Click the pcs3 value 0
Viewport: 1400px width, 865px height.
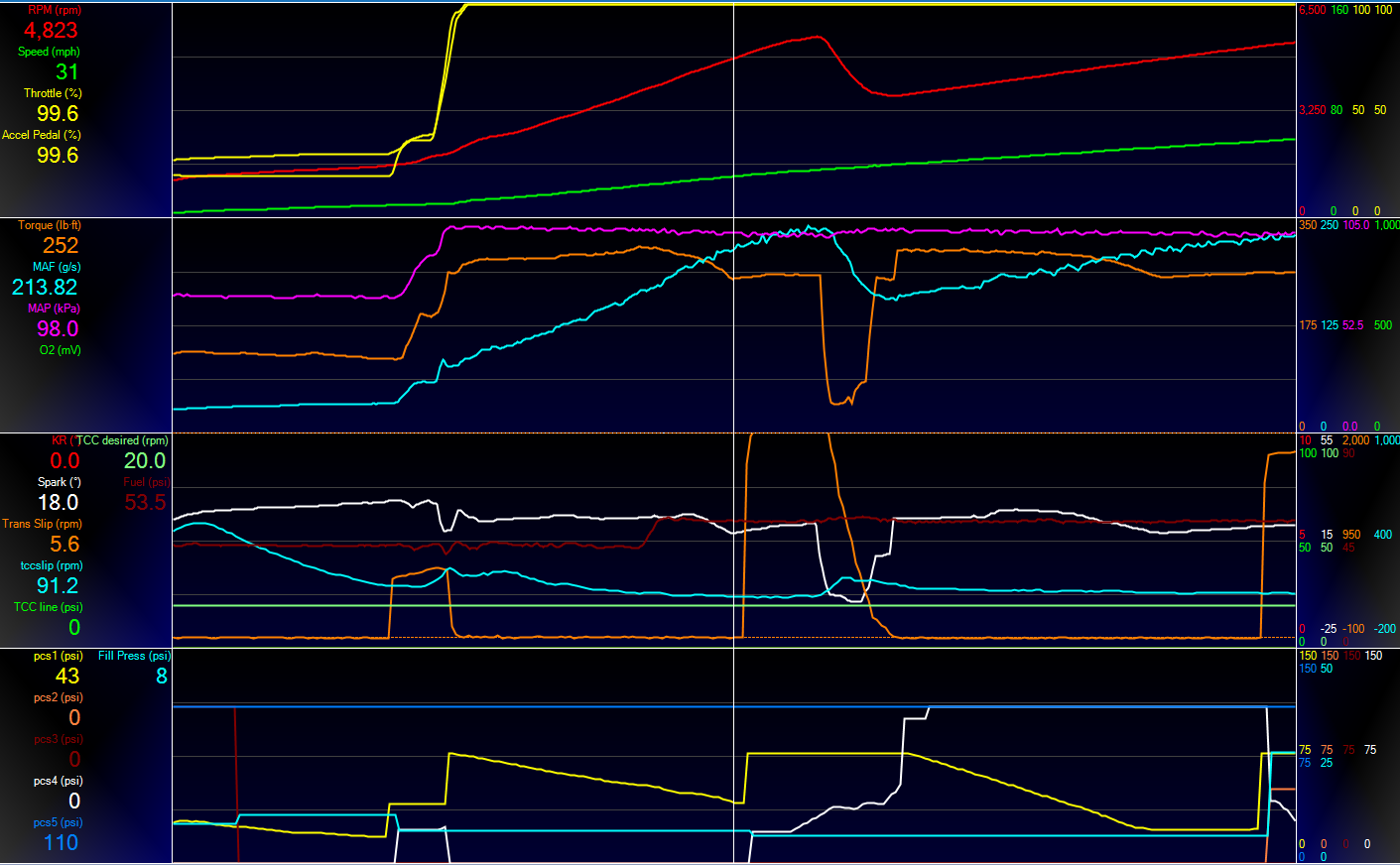(74, 759)
